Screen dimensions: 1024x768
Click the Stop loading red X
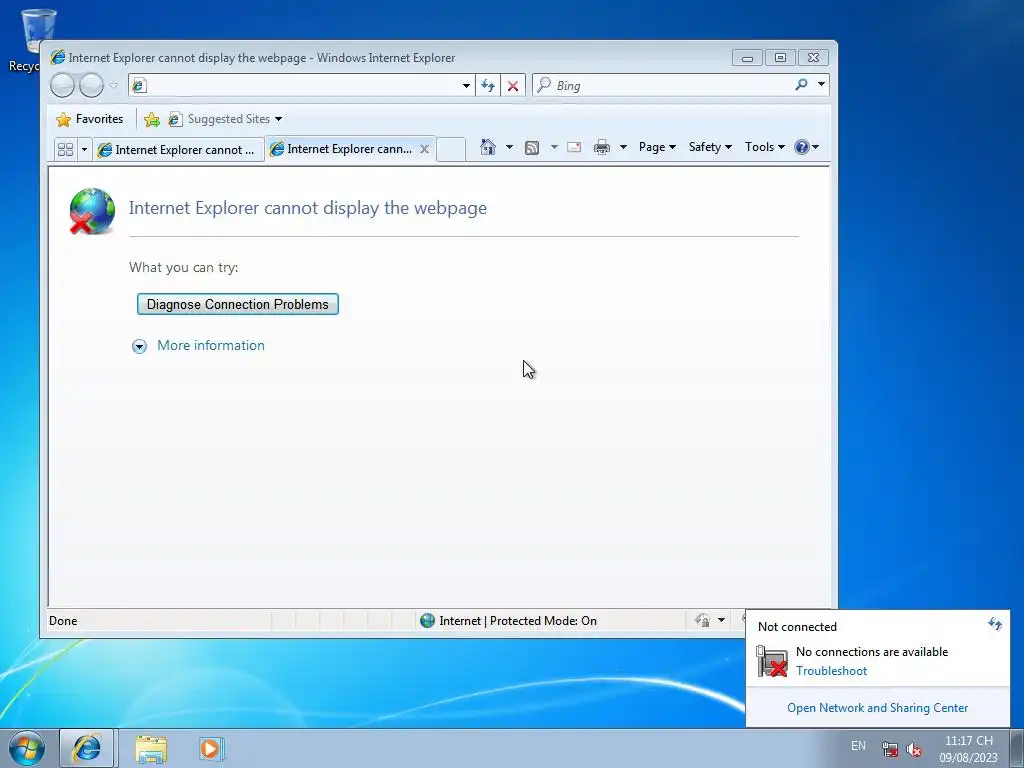click(x=513, y=86)
